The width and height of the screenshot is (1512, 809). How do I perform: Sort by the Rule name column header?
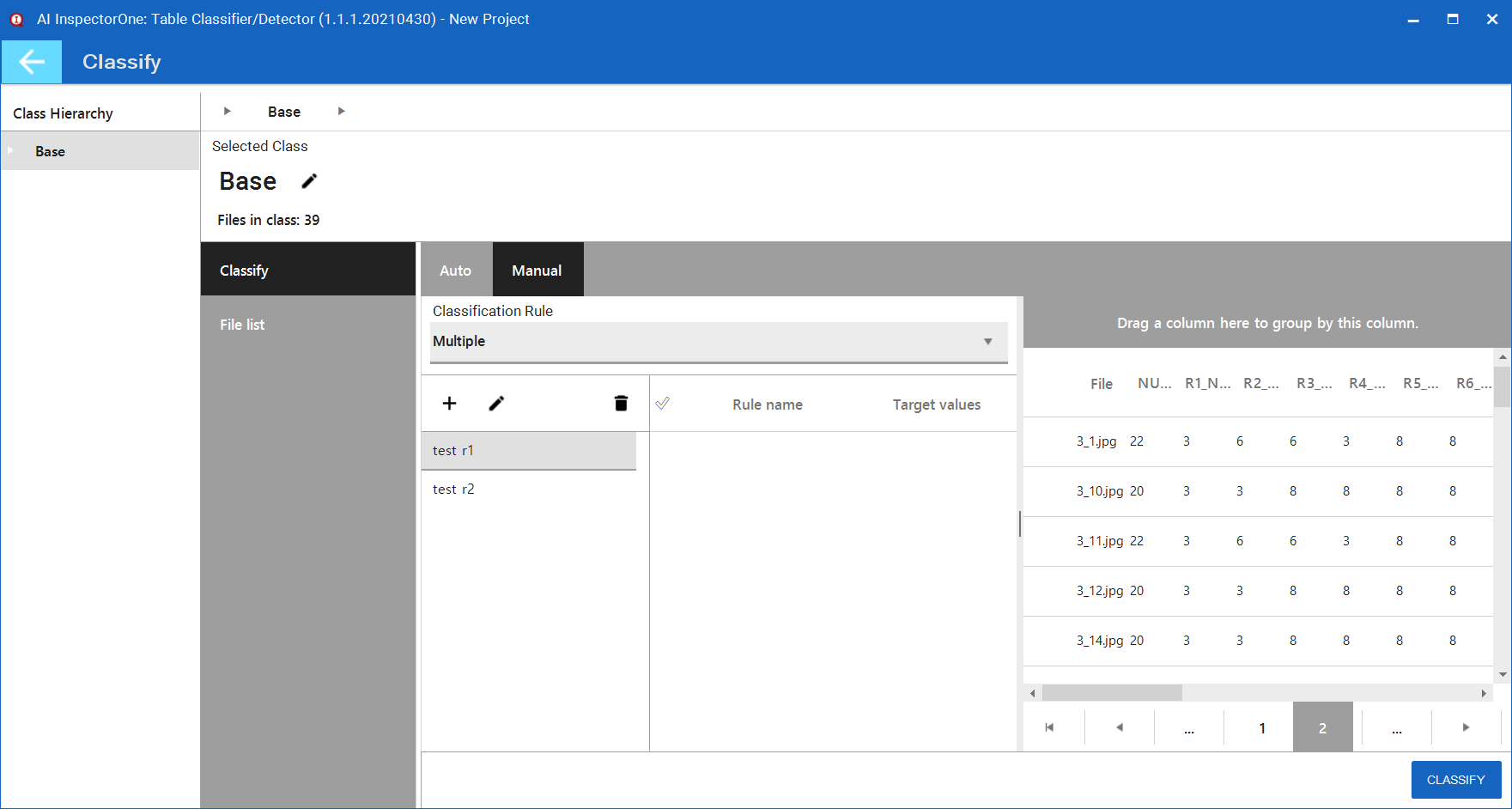[x=768, y=404]
